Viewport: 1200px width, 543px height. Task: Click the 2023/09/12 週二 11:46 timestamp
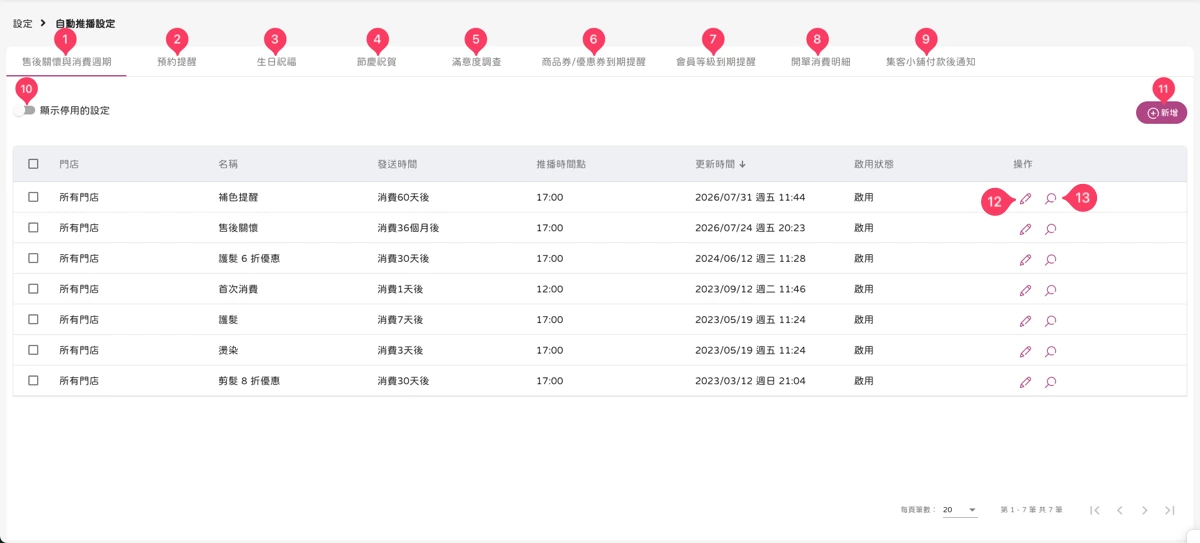750,289
